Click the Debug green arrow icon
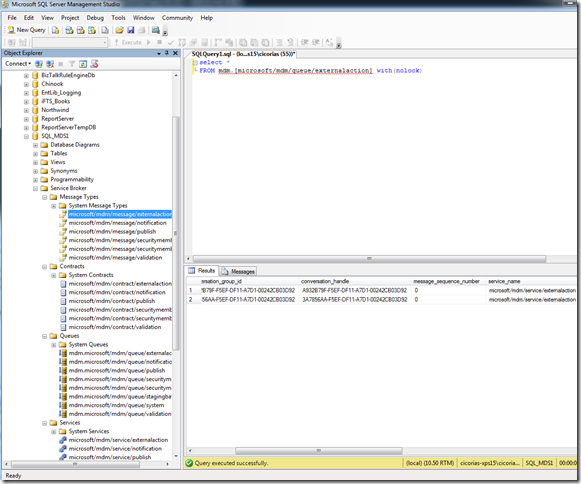The width and height of the screenshot is (581, 484). [149, 43]
